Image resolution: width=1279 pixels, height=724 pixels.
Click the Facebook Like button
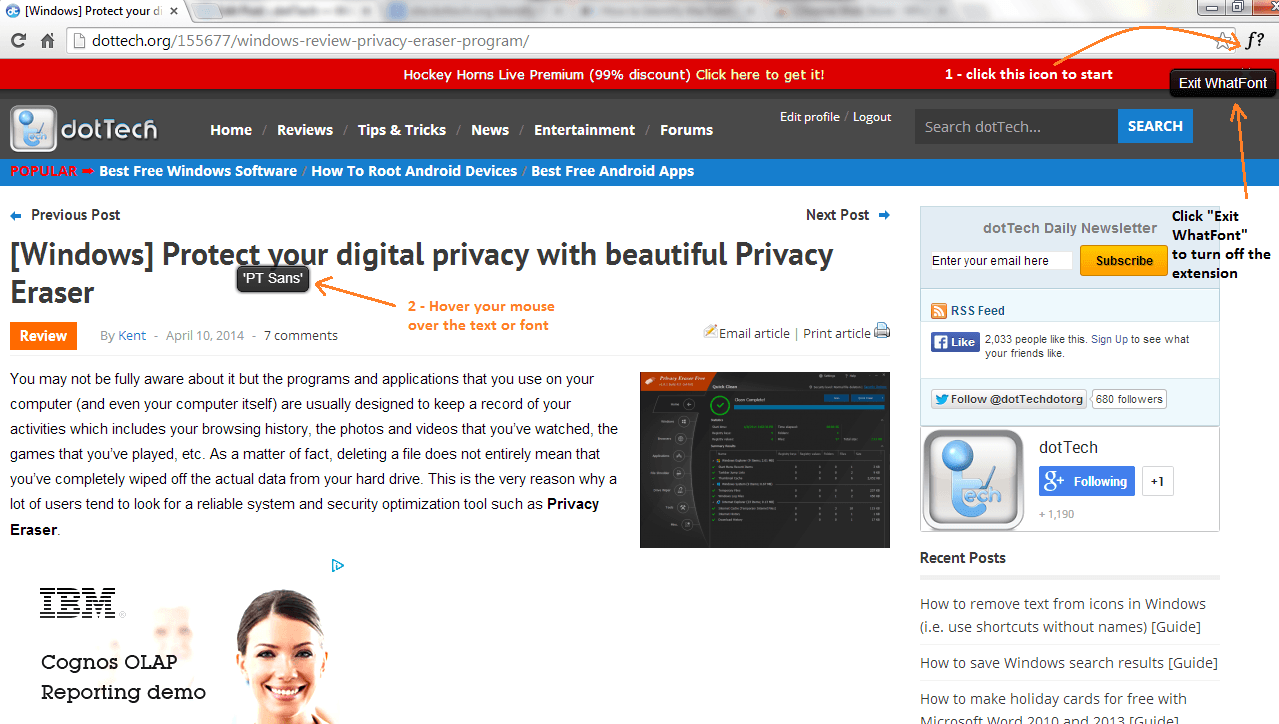click(x=955, y=342)
